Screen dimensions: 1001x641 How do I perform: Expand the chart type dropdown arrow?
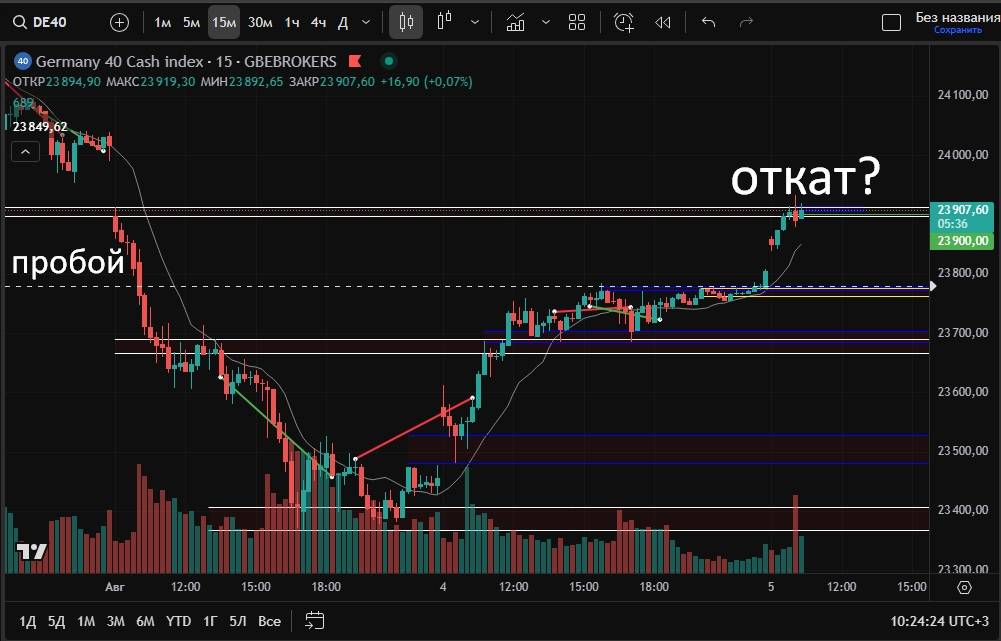pos(474,22)
